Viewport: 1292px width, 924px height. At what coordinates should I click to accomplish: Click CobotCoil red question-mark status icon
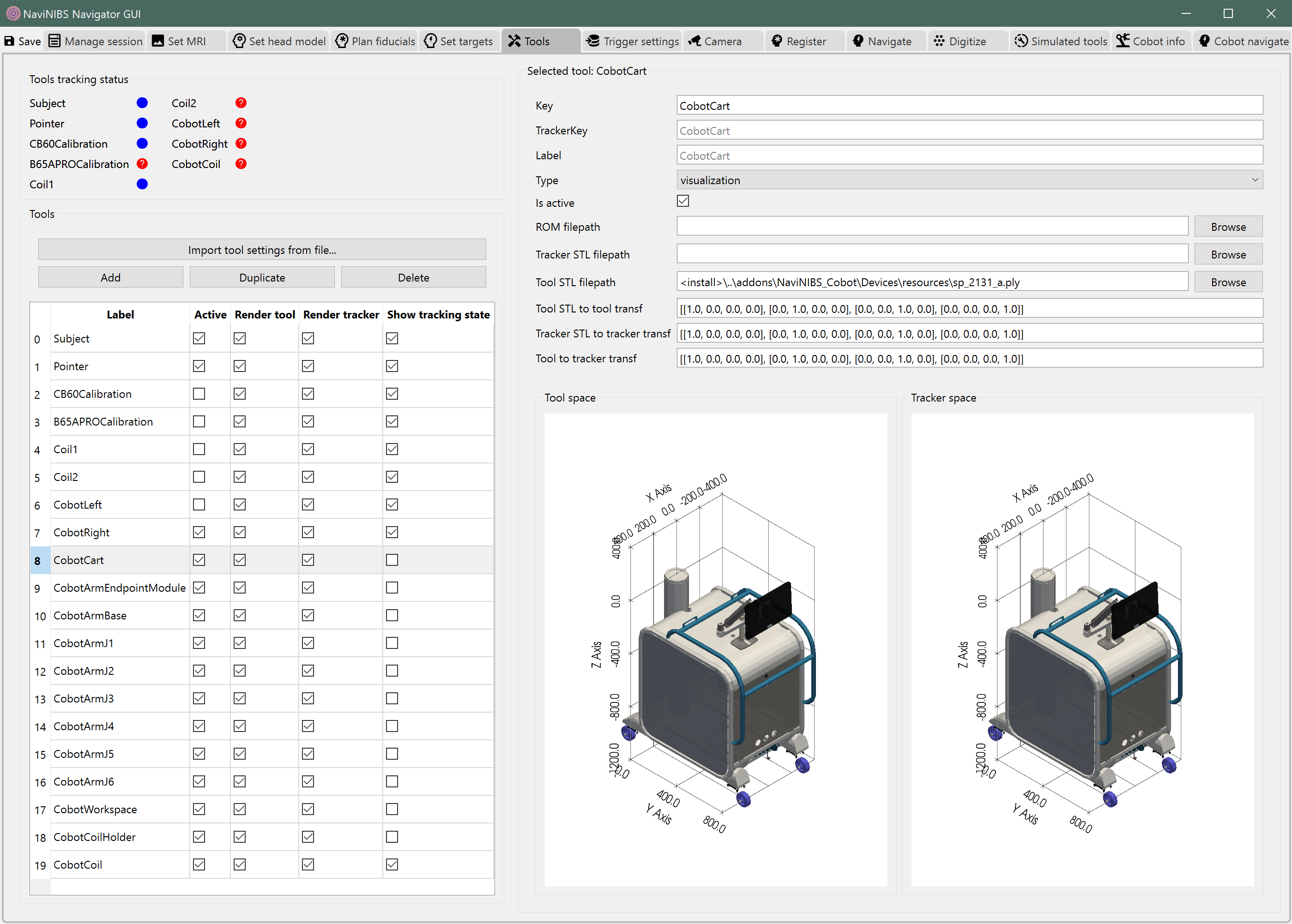pyautogui.click(x=241, y=164)
